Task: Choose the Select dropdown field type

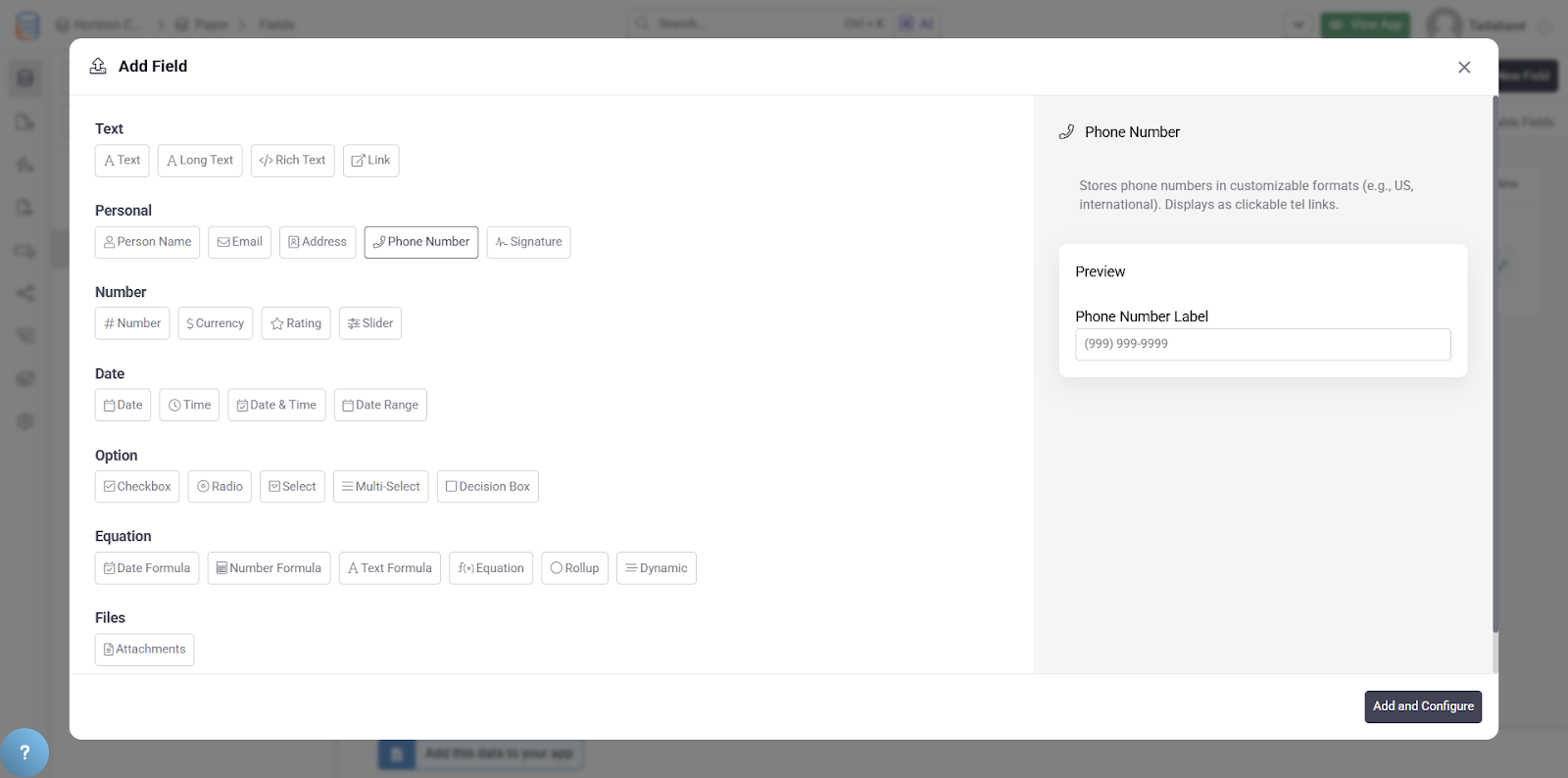Action: [292, 487]
